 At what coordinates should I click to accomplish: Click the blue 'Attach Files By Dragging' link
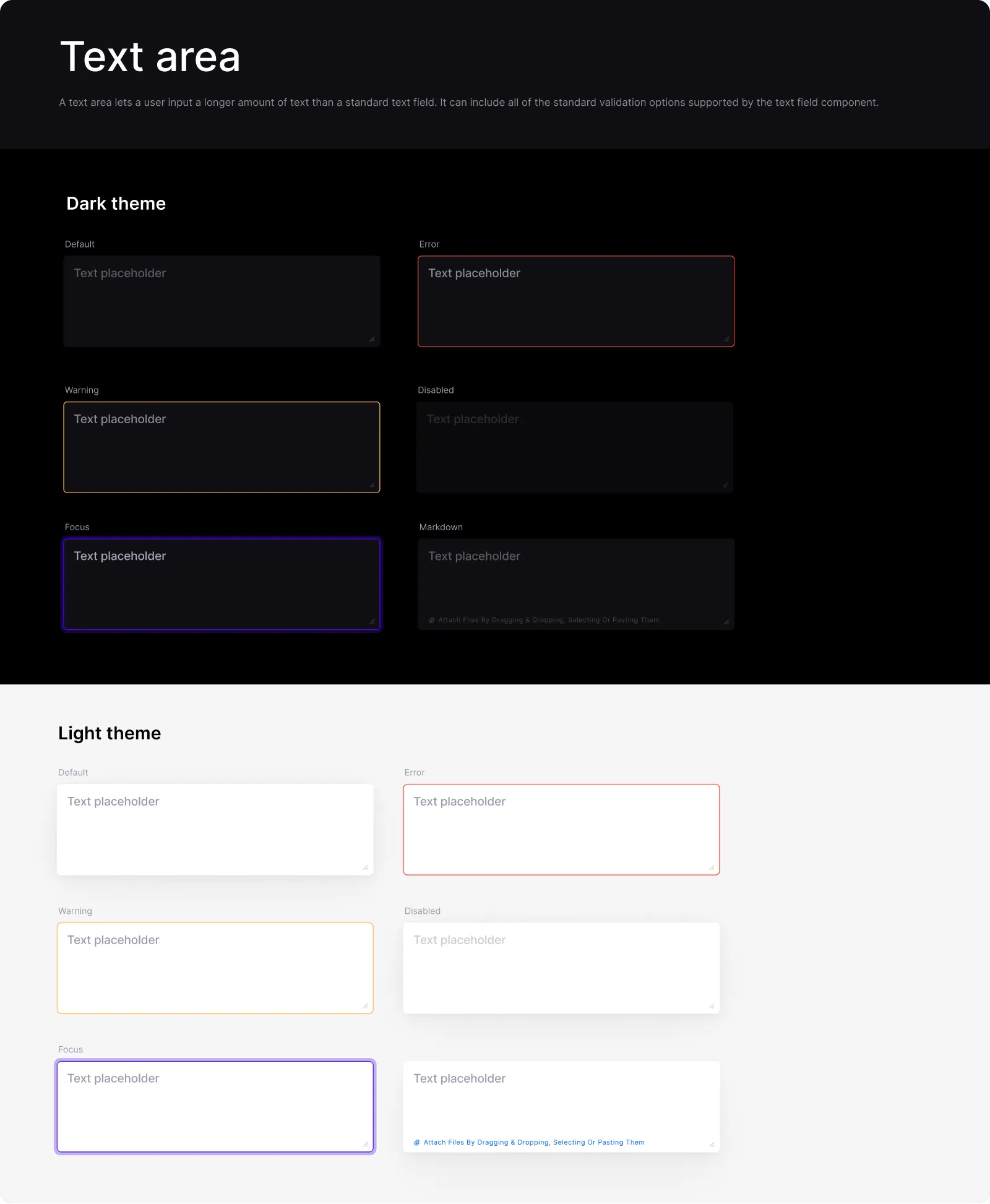pos(533,1143)
